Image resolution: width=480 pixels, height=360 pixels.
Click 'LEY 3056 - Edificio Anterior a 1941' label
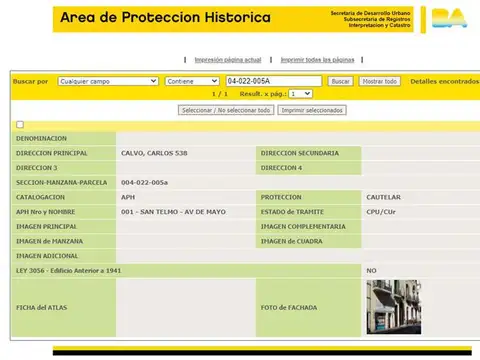(x=68, y=270)
